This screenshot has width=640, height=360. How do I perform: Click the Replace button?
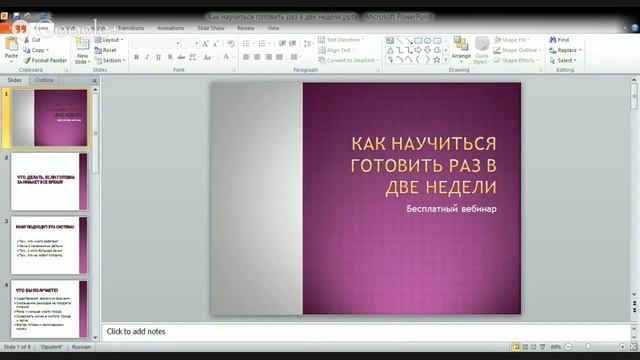566,50
